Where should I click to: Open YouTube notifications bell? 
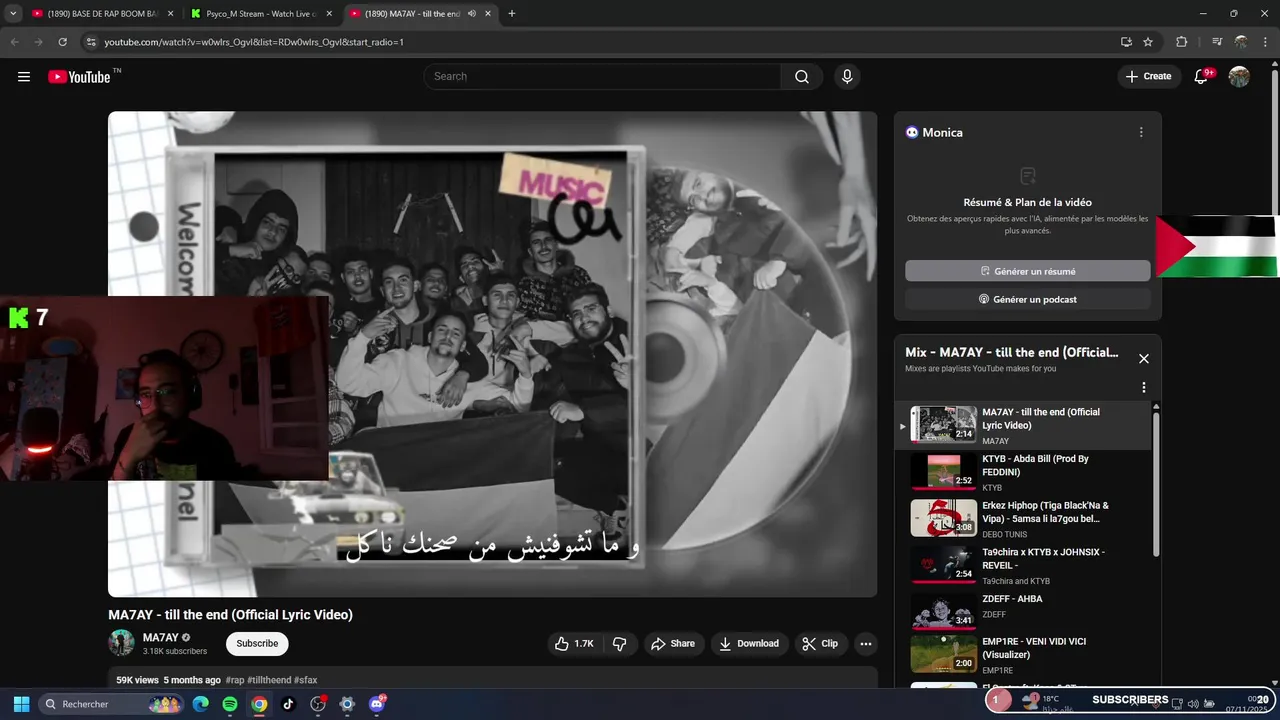[x=1202, y=77]
